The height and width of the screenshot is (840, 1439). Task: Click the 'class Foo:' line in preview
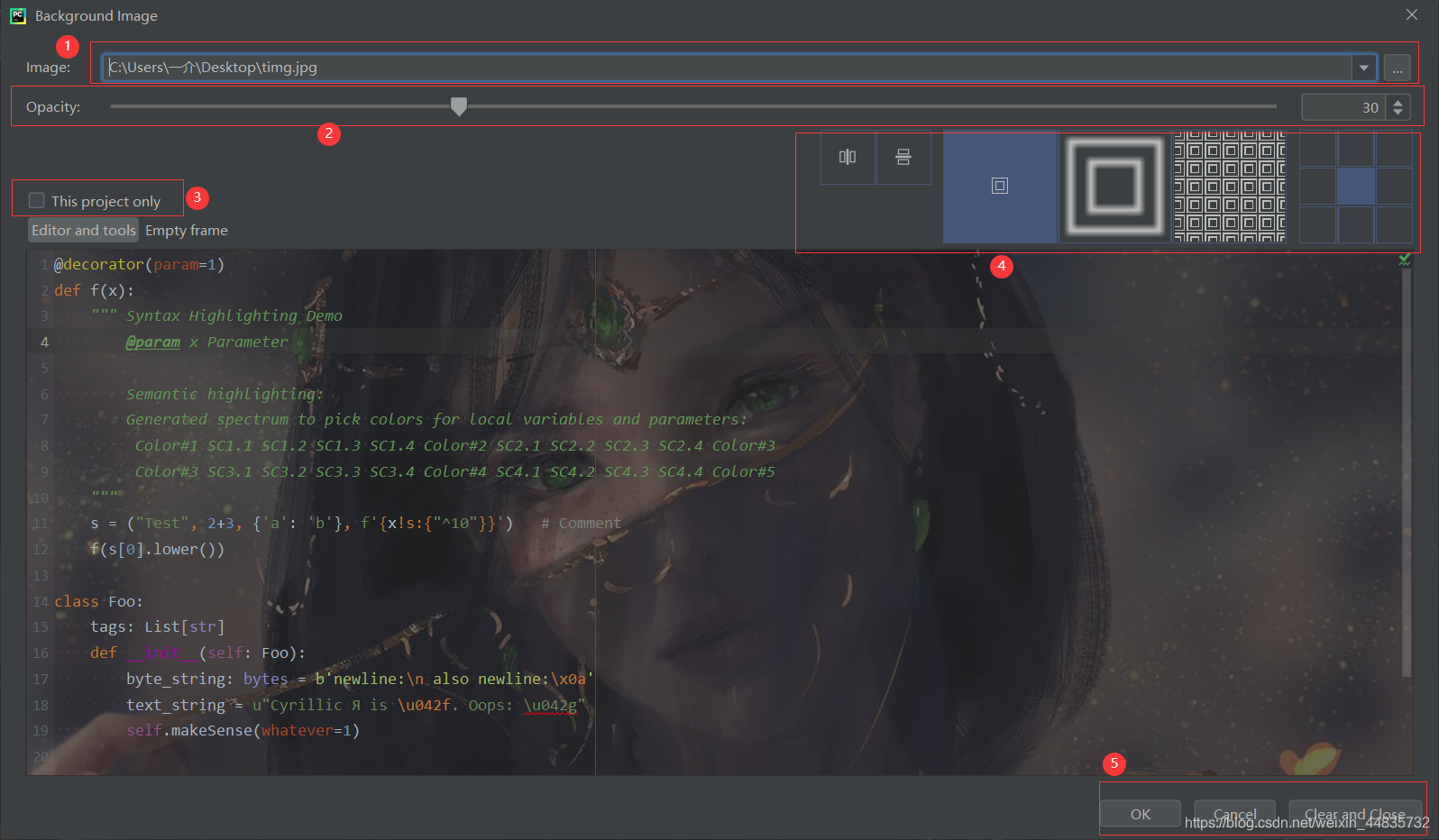pyautogui.click(x=98, y=601)
